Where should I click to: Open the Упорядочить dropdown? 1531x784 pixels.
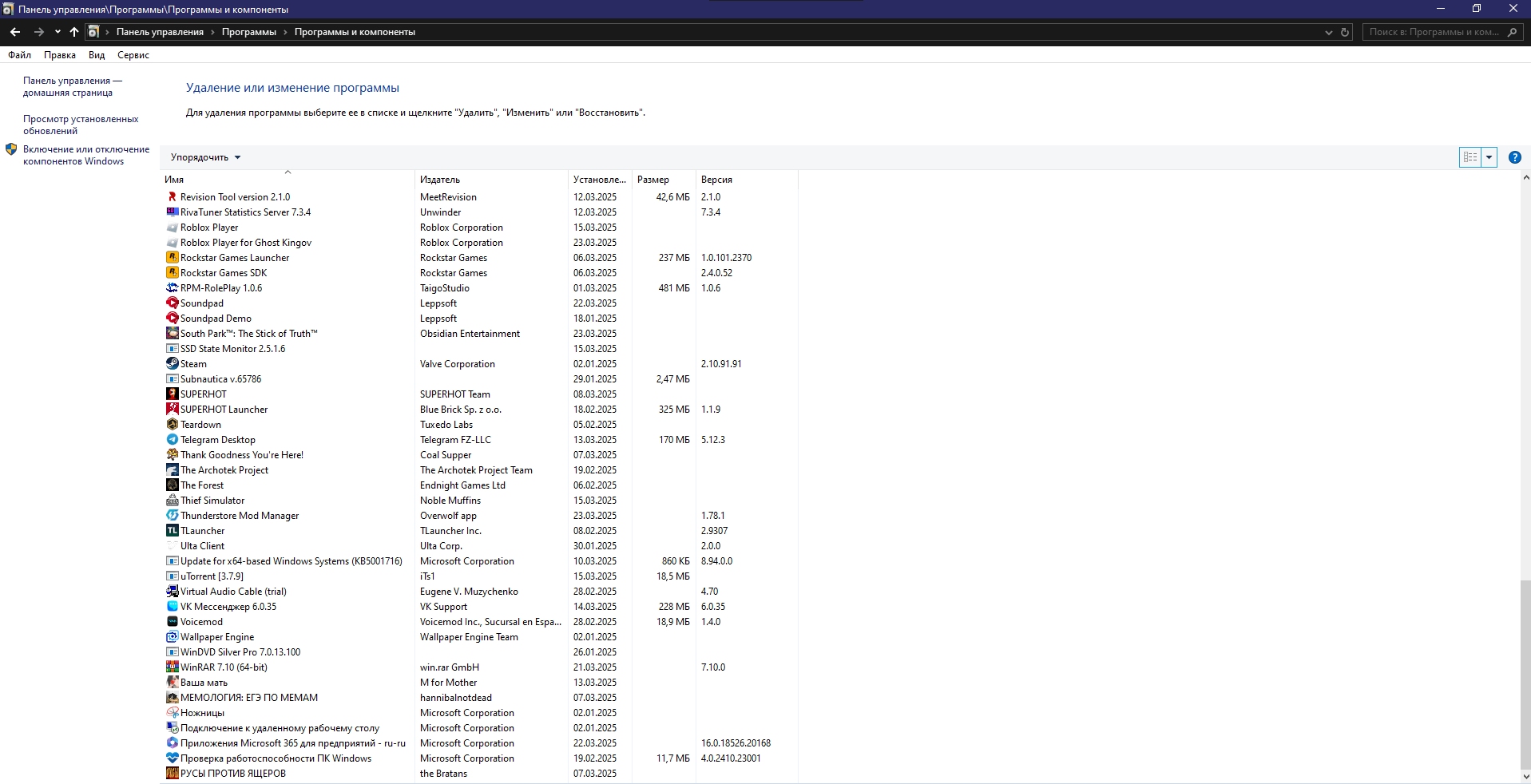(x=205, y=157)
